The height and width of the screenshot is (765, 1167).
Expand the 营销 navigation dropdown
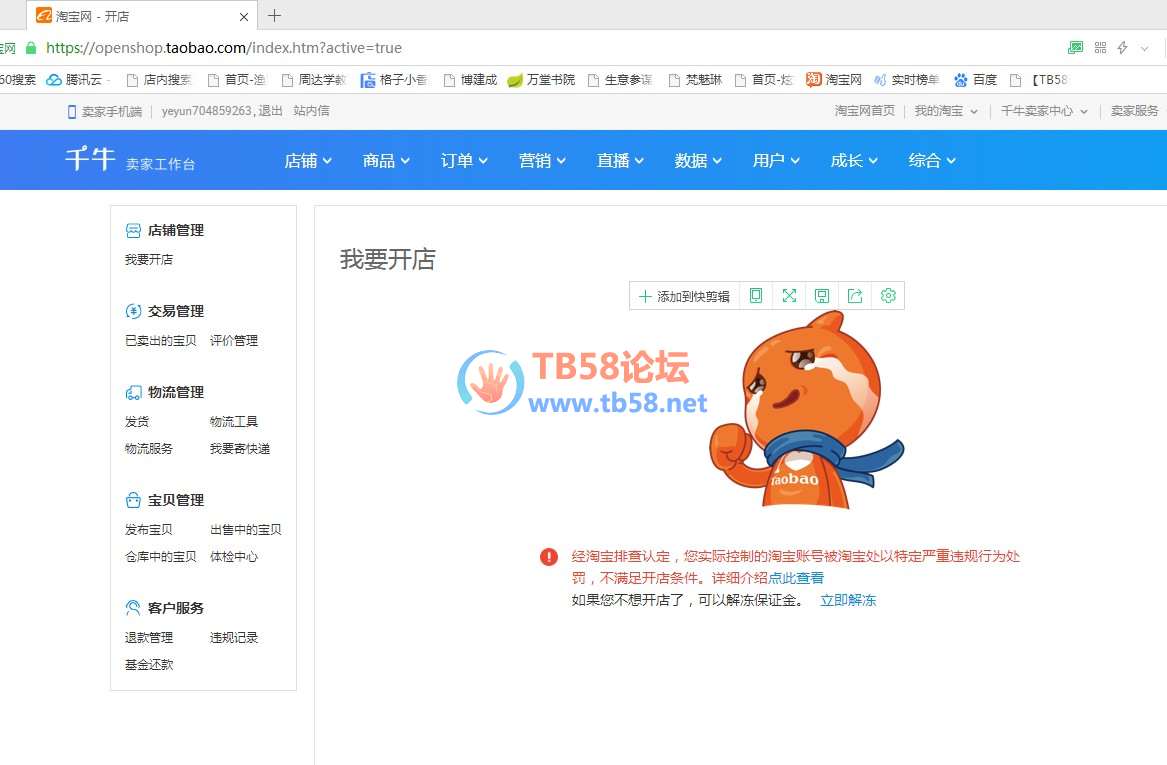[543, 160]
